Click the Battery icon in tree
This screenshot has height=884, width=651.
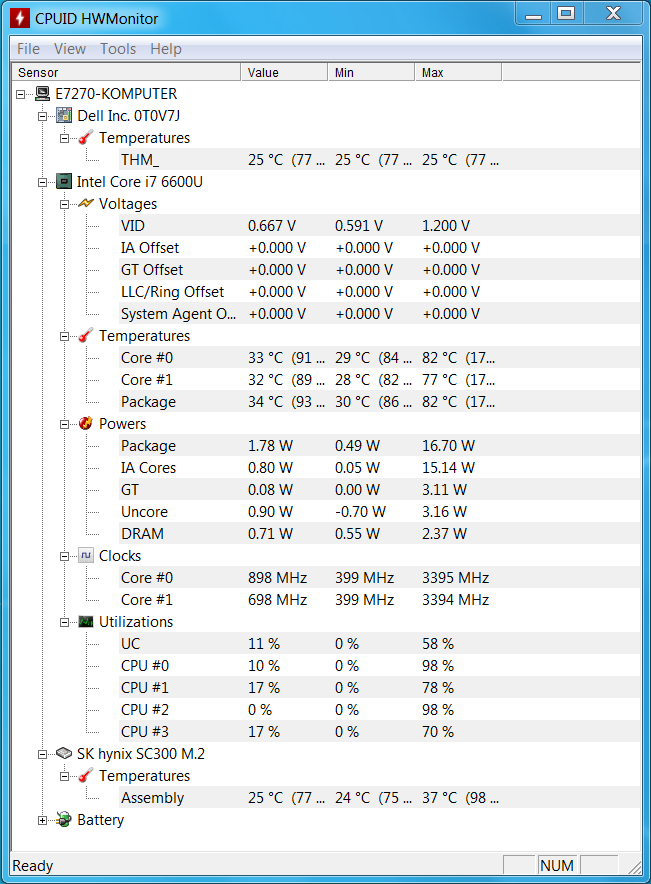click(64, 820)
